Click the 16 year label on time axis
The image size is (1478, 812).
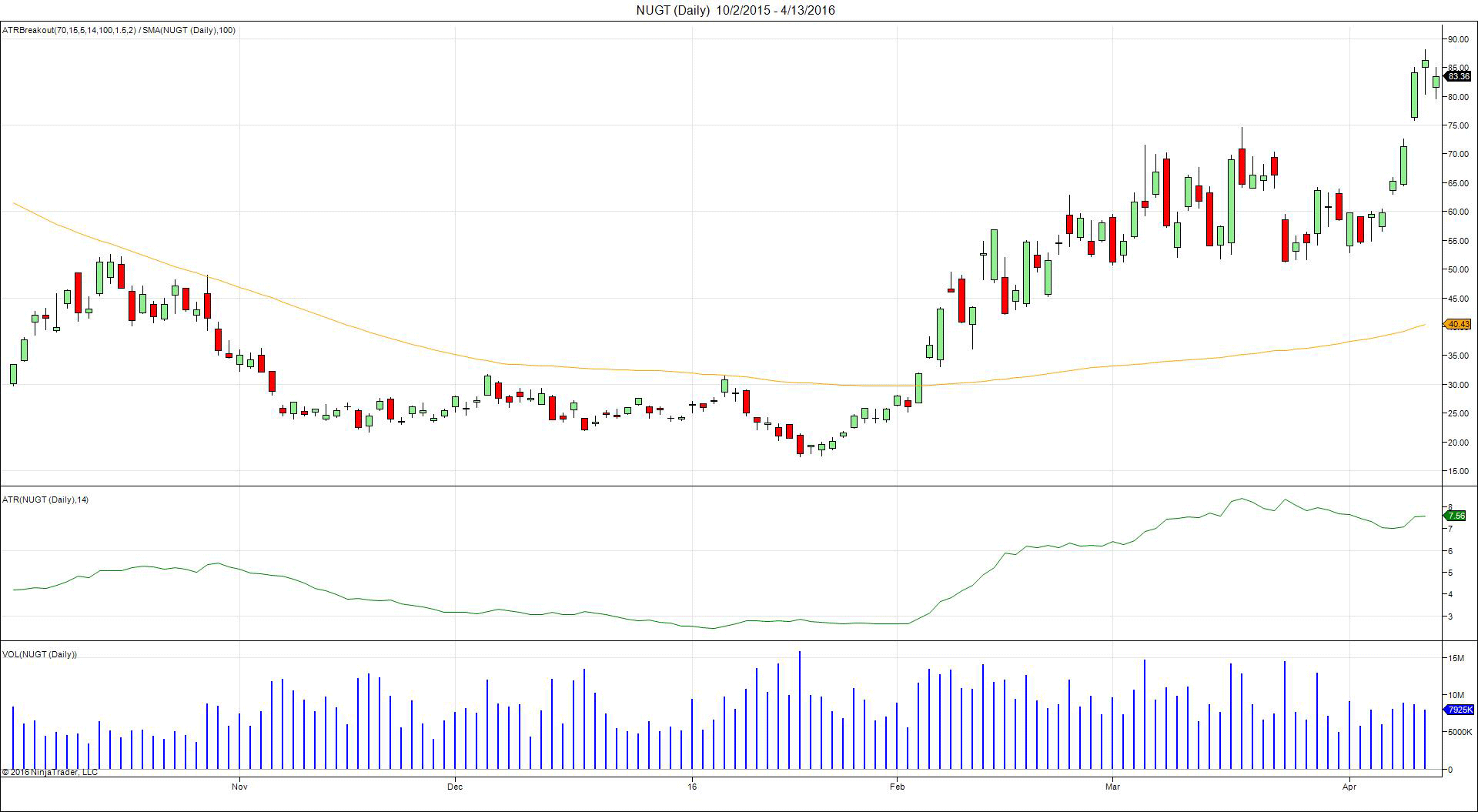(x=692, y=786)
